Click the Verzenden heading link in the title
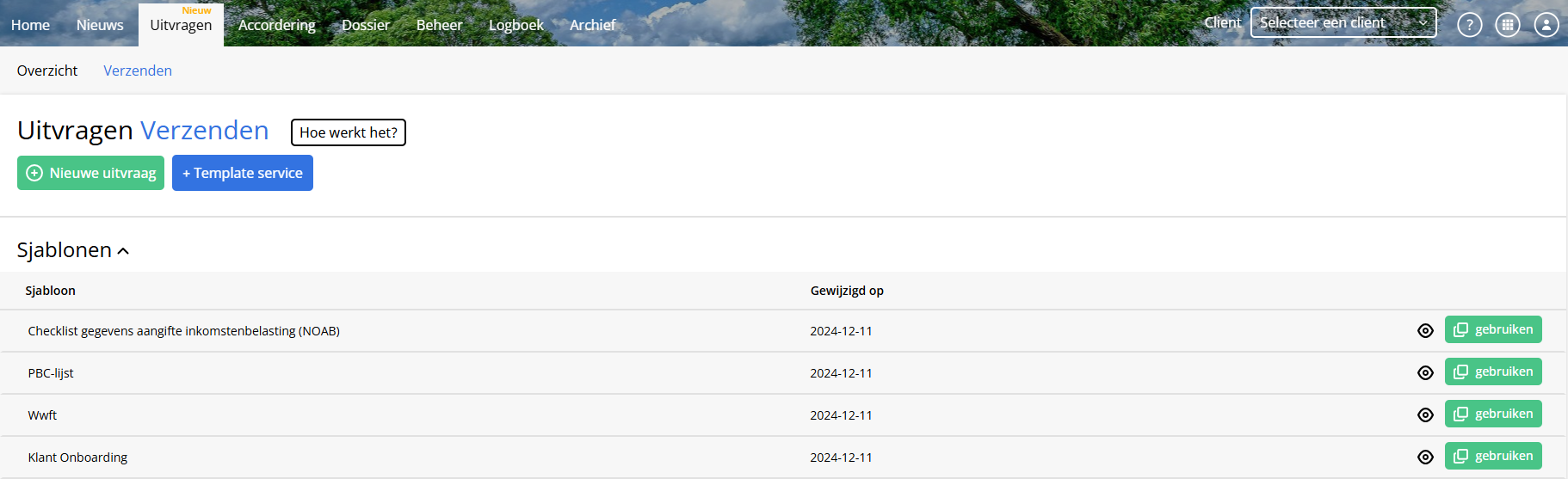The height and width of the screenshot is (479, 1568). tap(205, 130)
